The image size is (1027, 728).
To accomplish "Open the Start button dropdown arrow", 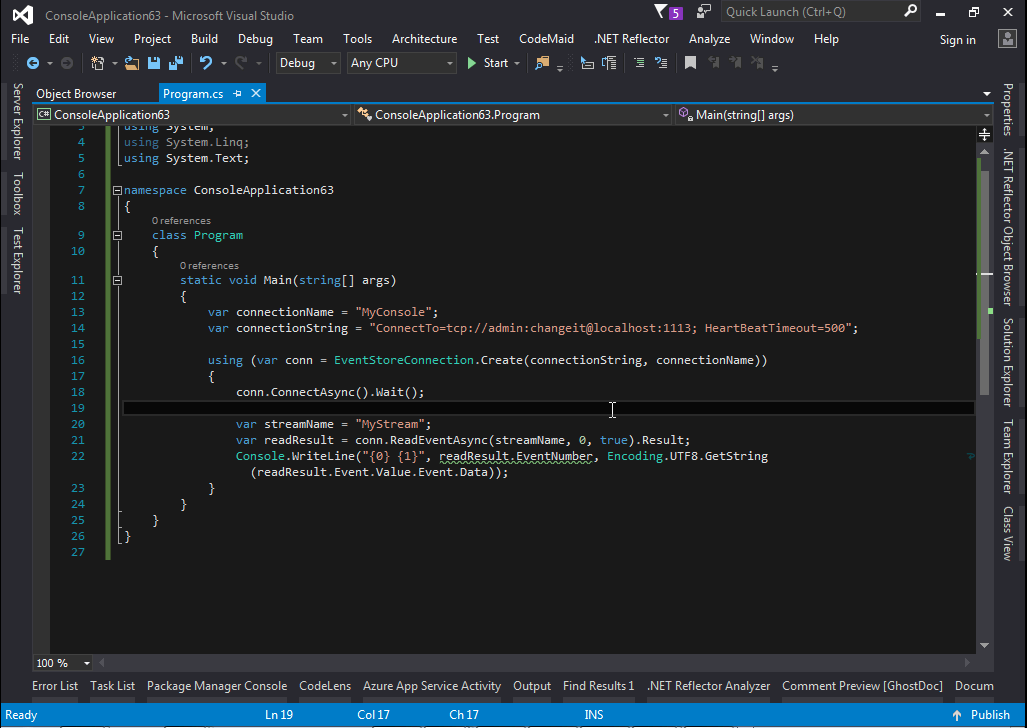I will tap(517, 64).
